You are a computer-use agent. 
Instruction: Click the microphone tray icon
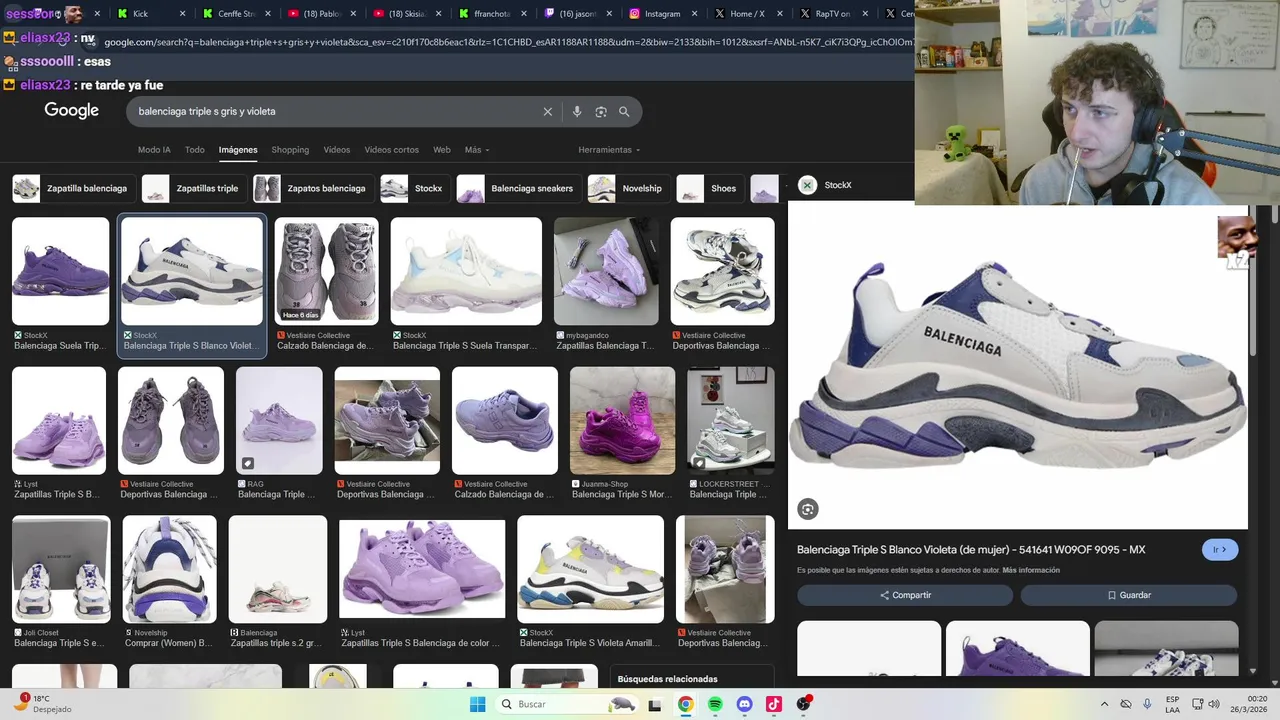[x=1147, y=704]
